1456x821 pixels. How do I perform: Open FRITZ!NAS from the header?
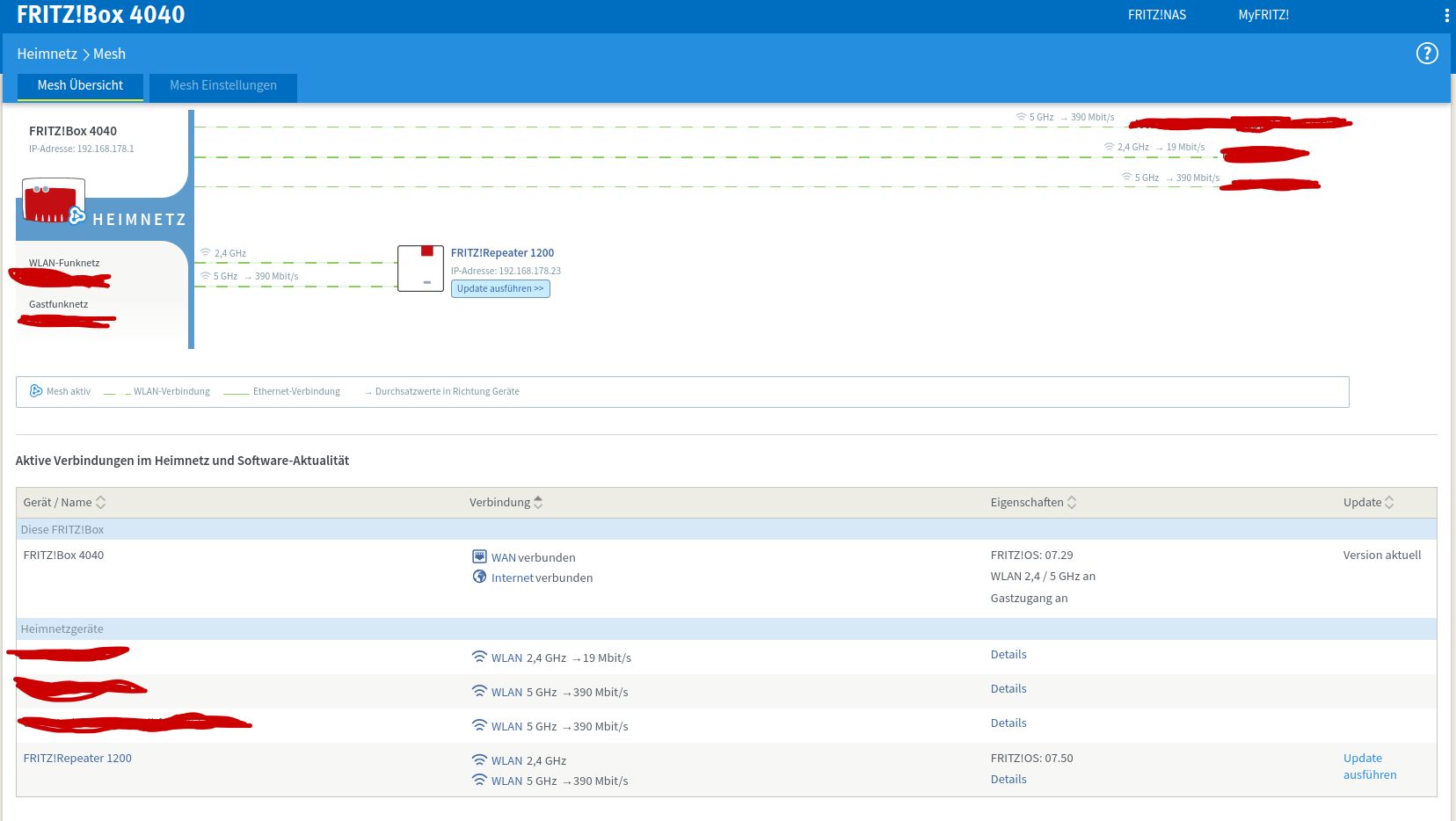(1157, 15)
